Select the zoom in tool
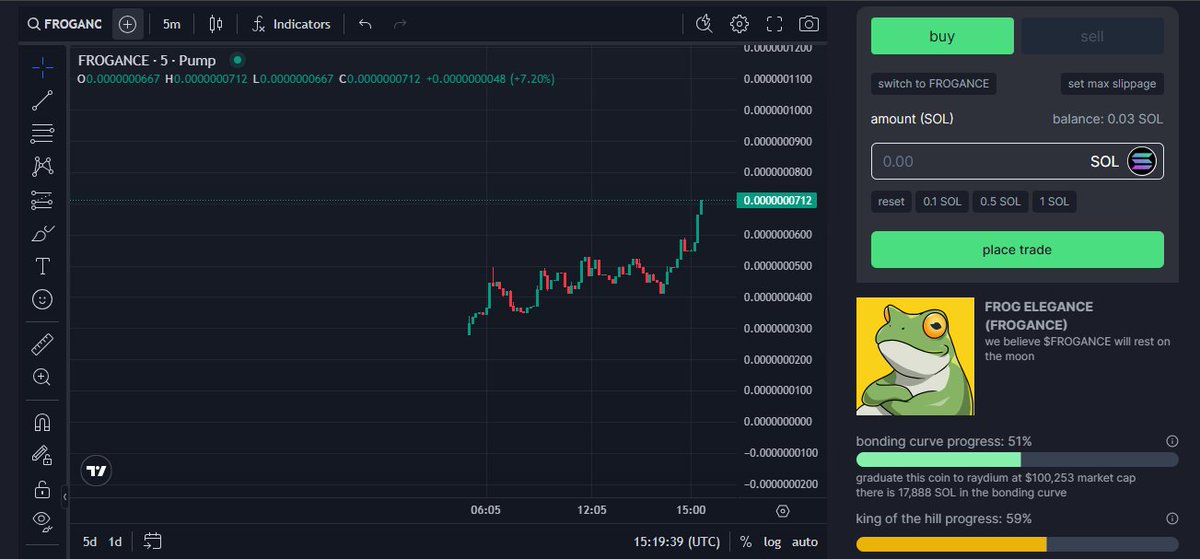Screen dimensions: 1200x559 point(42,377)
